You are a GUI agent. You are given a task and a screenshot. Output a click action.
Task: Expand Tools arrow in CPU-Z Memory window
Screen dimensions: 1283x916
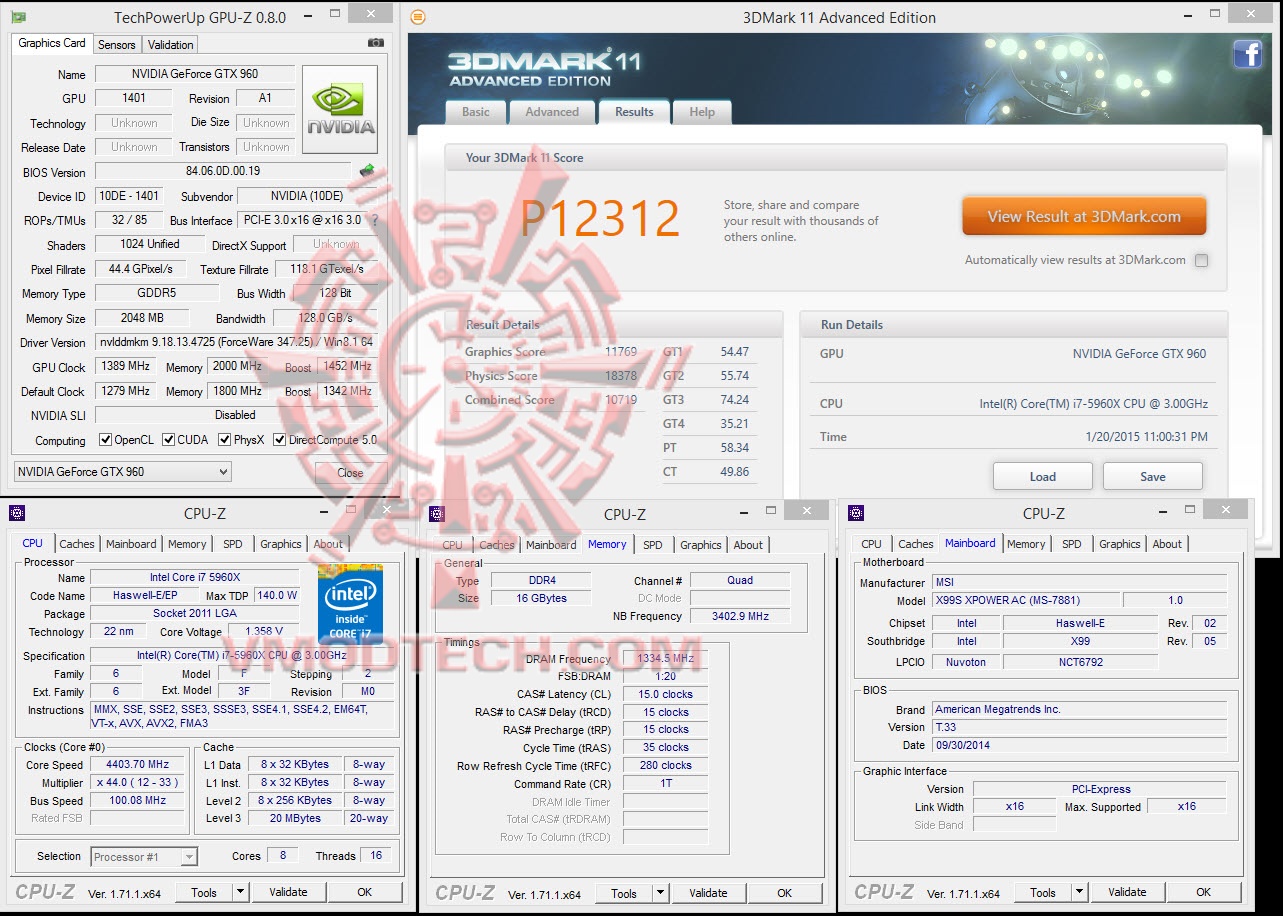(x=660, y=893)
